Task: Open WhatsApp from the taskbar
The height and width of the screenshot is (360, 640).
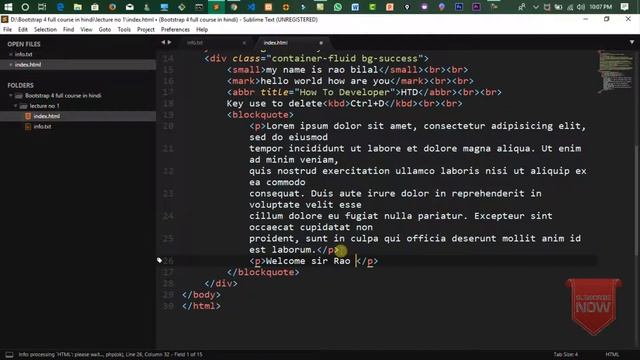Action: (338, 7)
